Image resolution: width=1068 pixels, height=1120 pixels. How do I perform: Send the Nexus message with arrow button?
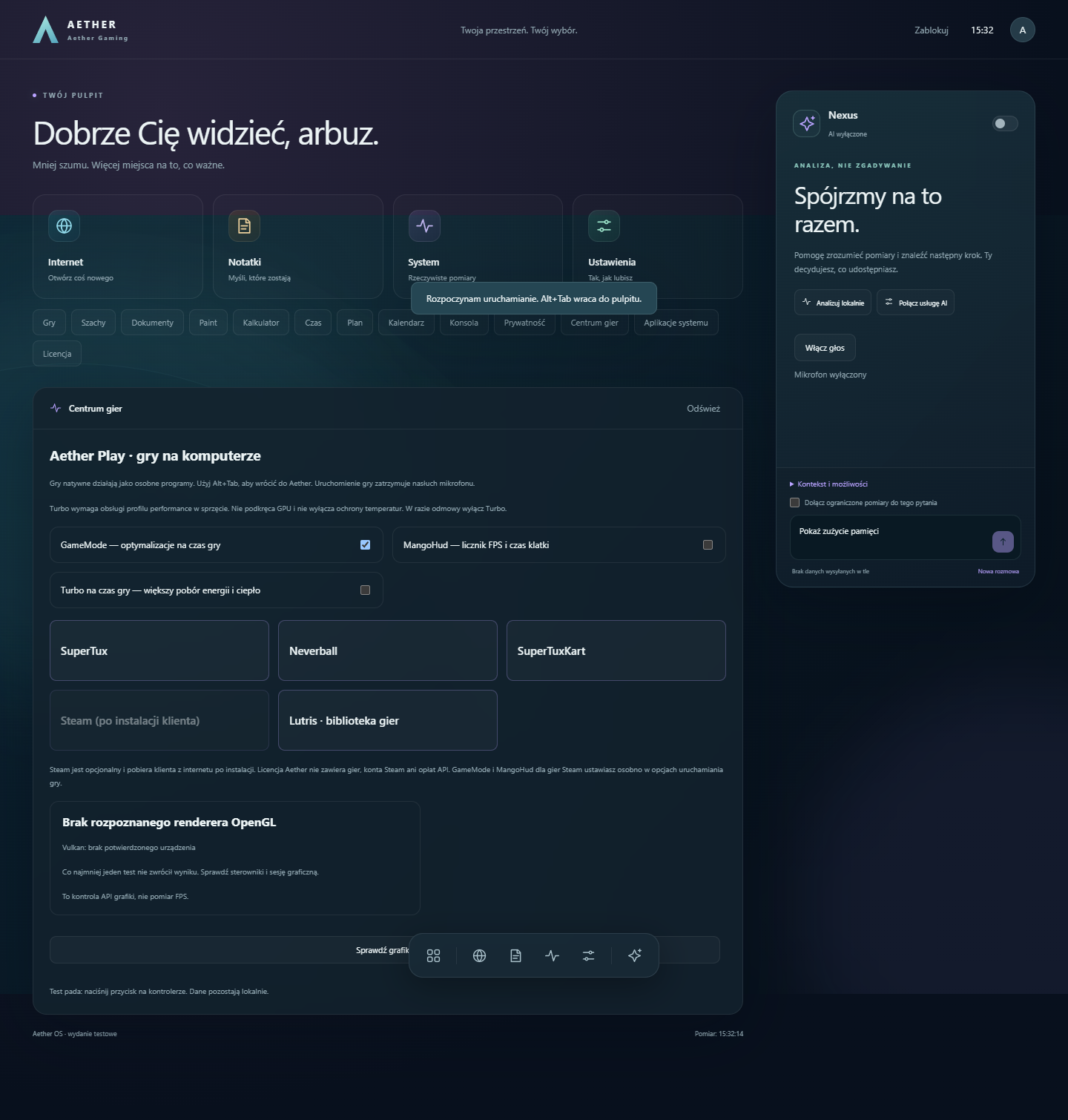pyautogui.click(x=1003, y=541)
